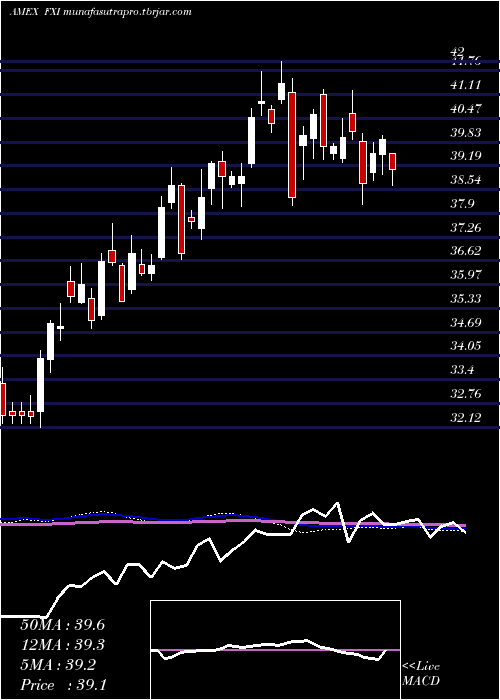Image resolution: width=500 pixels, height=700 pixels.
Task: Click the tallest red candlestick near 41
Action: pos(292,145)
